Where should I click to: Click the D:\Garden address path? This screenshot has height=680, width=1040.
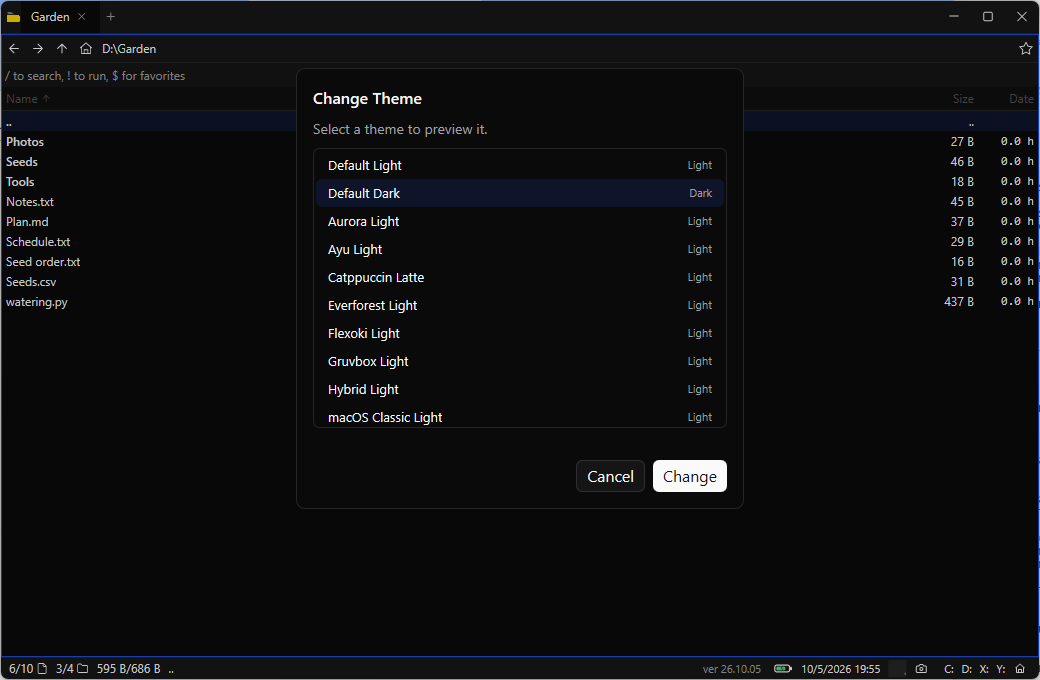129,49
